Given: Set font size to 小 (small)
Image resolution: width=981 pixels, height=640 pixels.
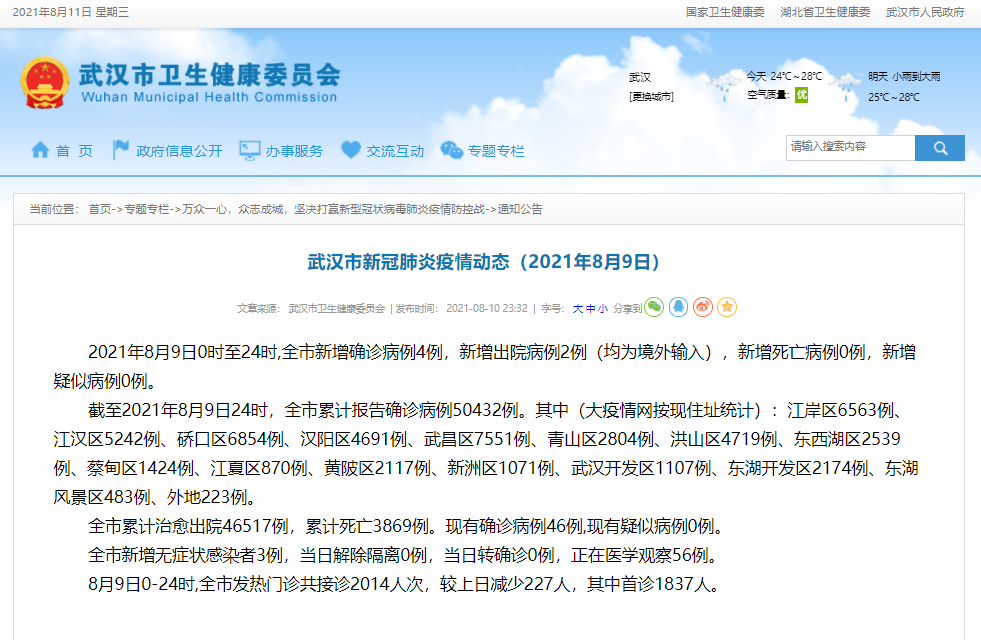Looking at the screenshot, I should point(602,309).
